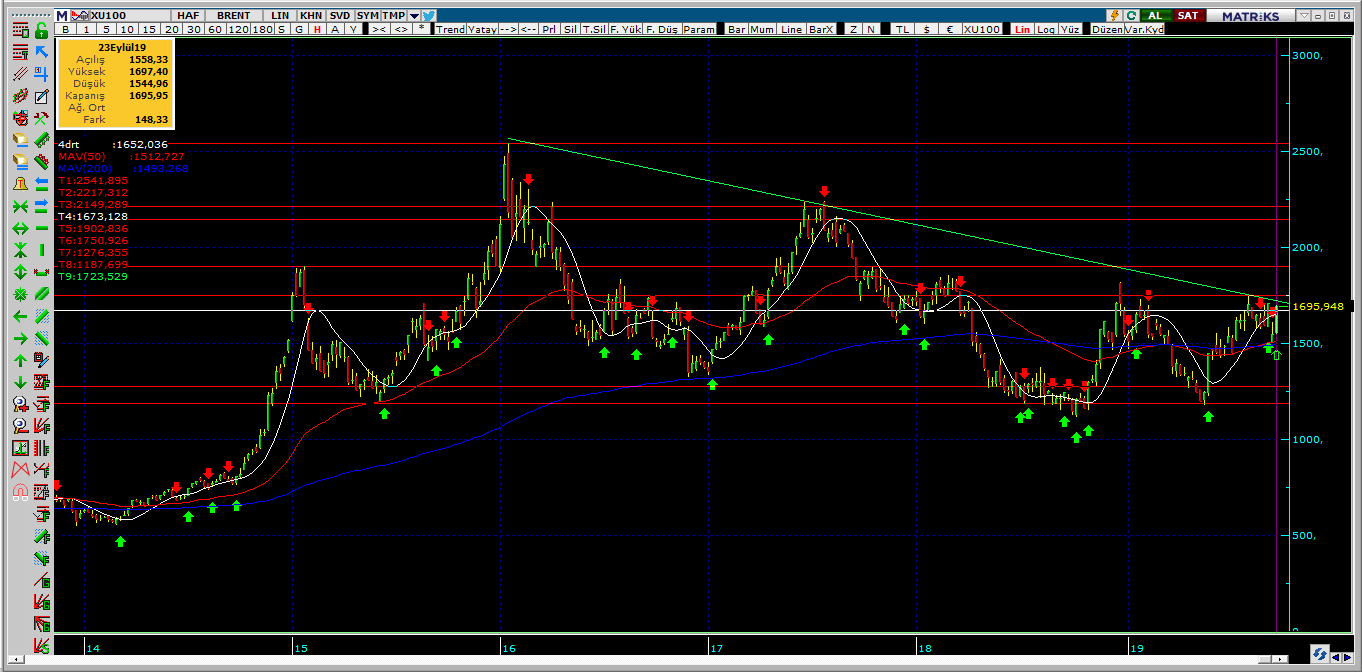
Task: Click the green descending trend line
Action: tap(898, 220)
